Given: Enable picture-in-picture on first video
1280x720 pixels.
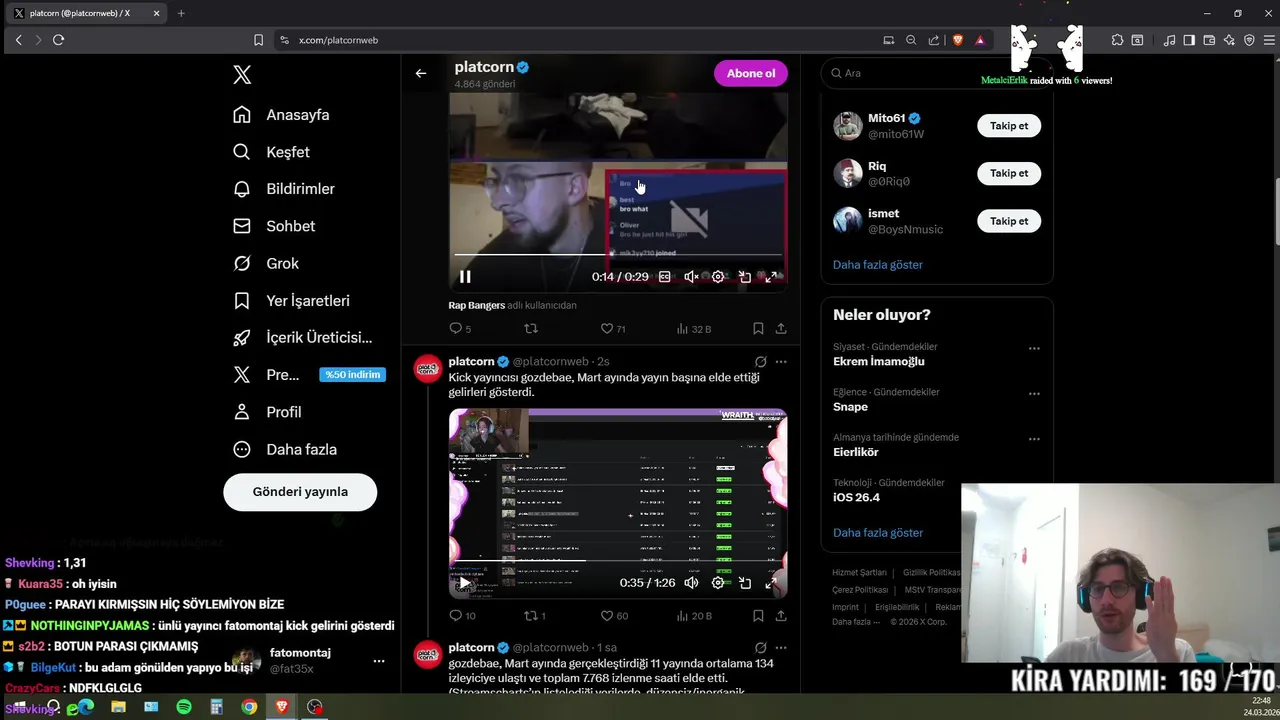Looking at the screenshot, I should tap(745, 277).
